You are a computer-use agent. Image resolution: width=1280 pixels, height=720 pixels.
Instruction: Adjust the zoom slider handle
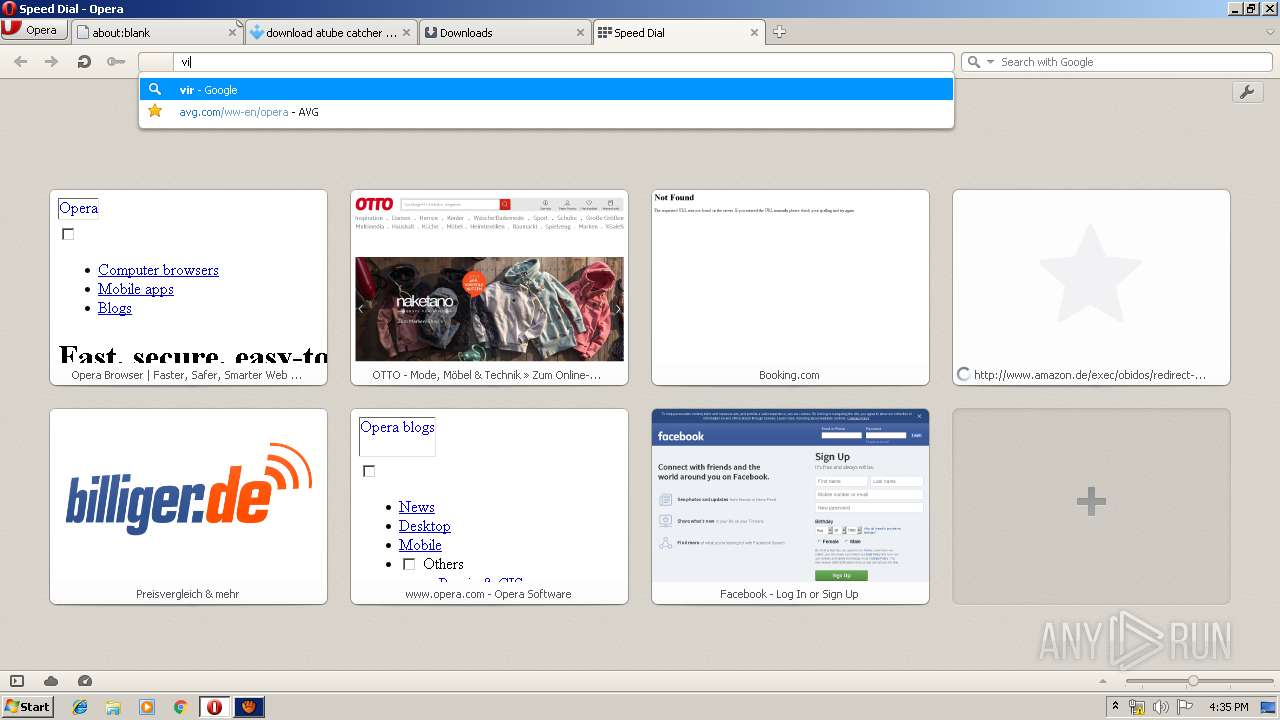point(1193,681)
